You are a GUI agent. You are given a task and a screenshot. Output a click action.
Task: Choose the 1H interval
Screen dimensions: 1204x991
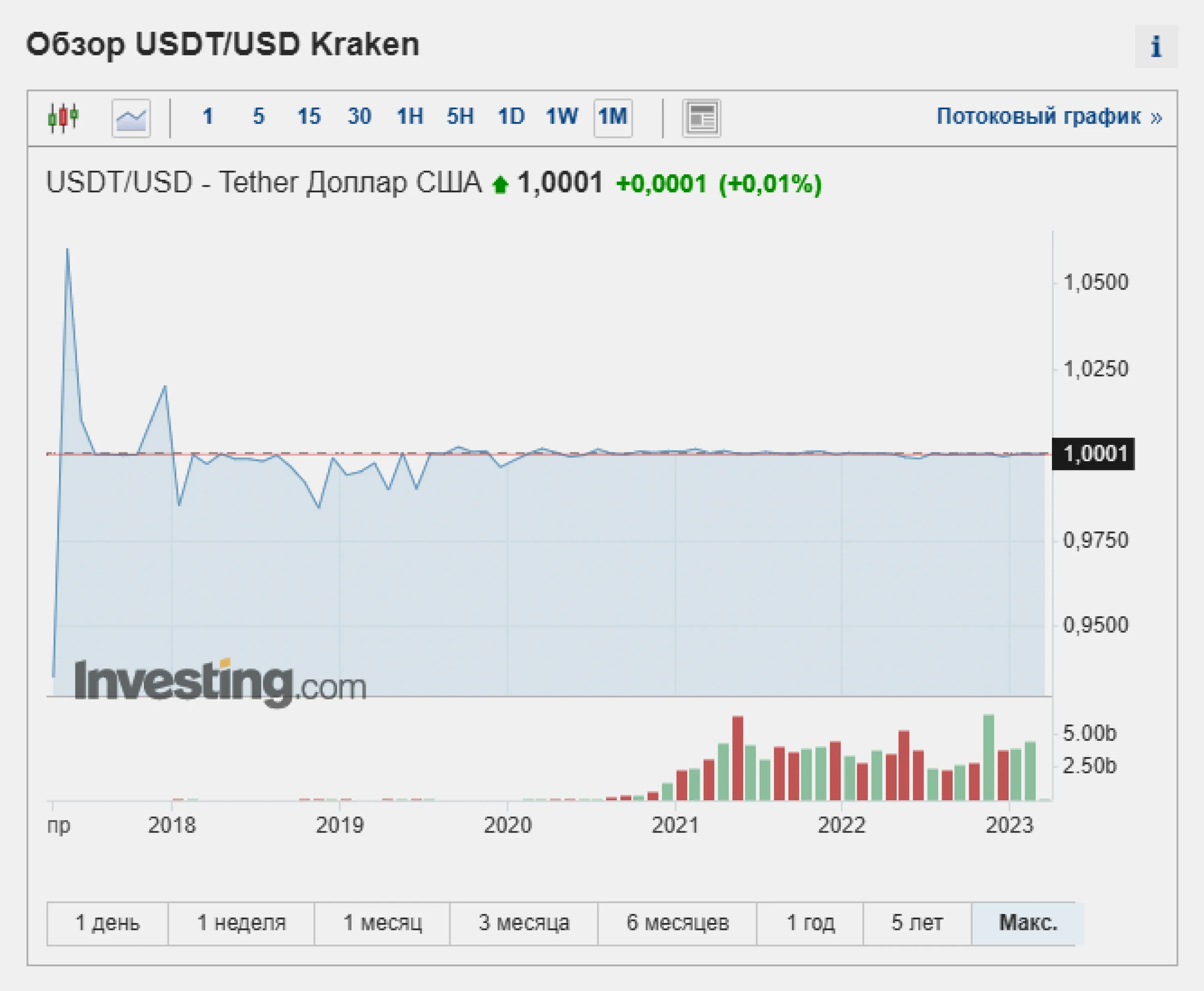tap(410, 117)
